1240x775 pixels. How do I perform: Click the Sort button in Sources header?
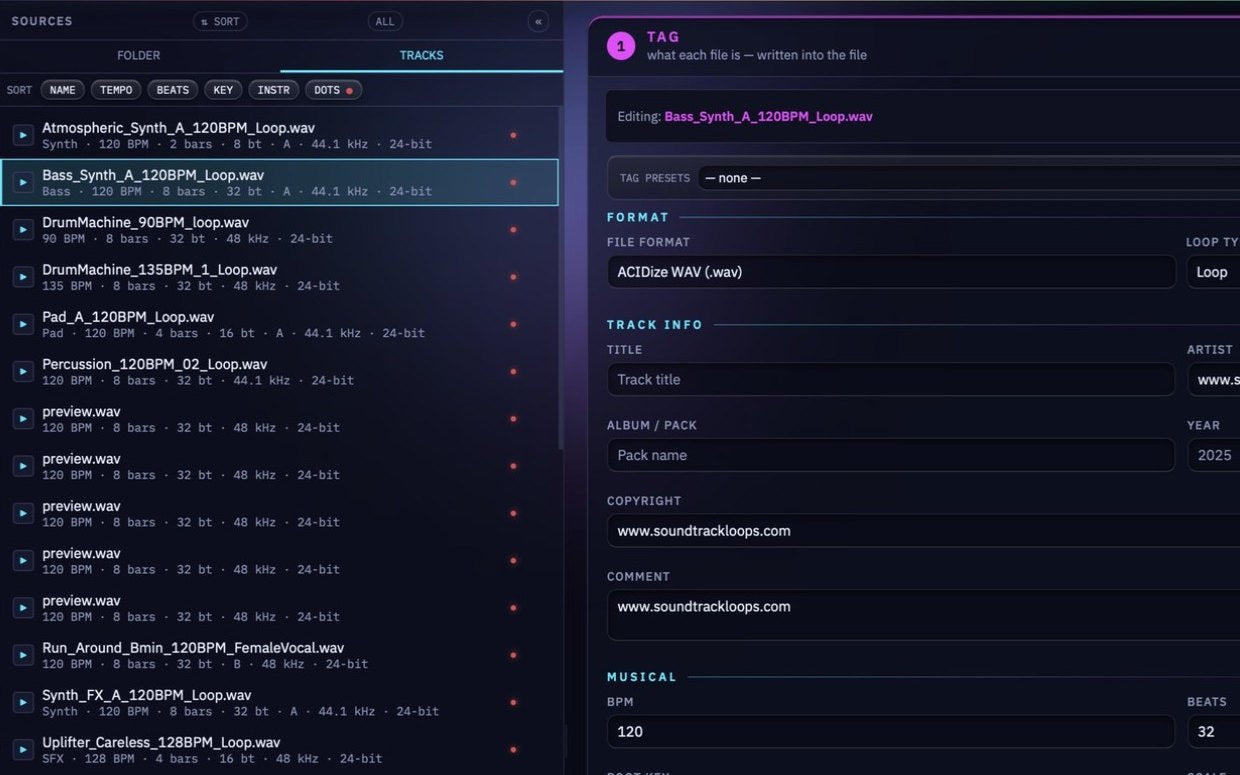coord(220,21)
